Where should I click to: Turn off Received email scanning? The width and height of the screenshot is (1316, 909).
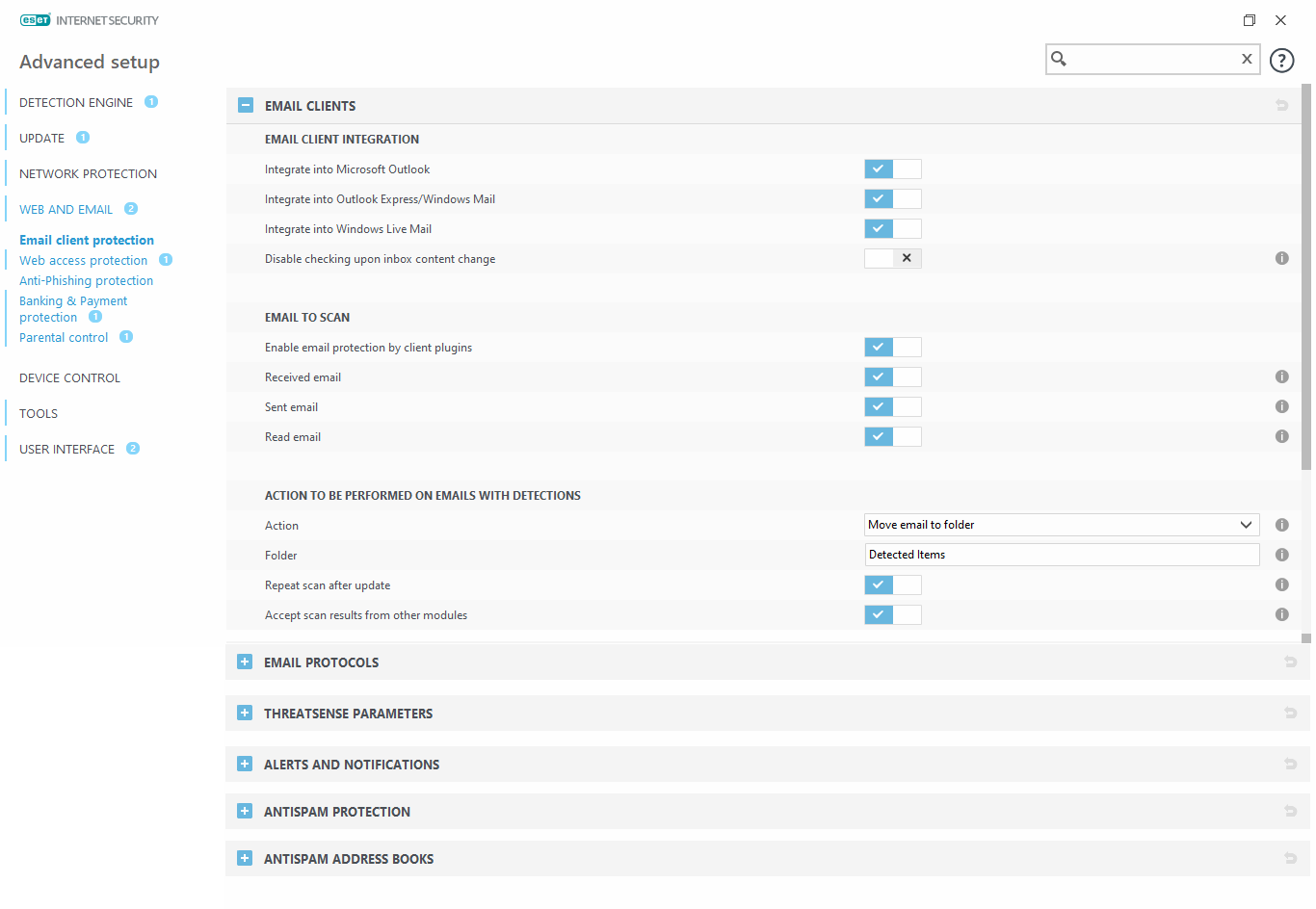point(893,377)
